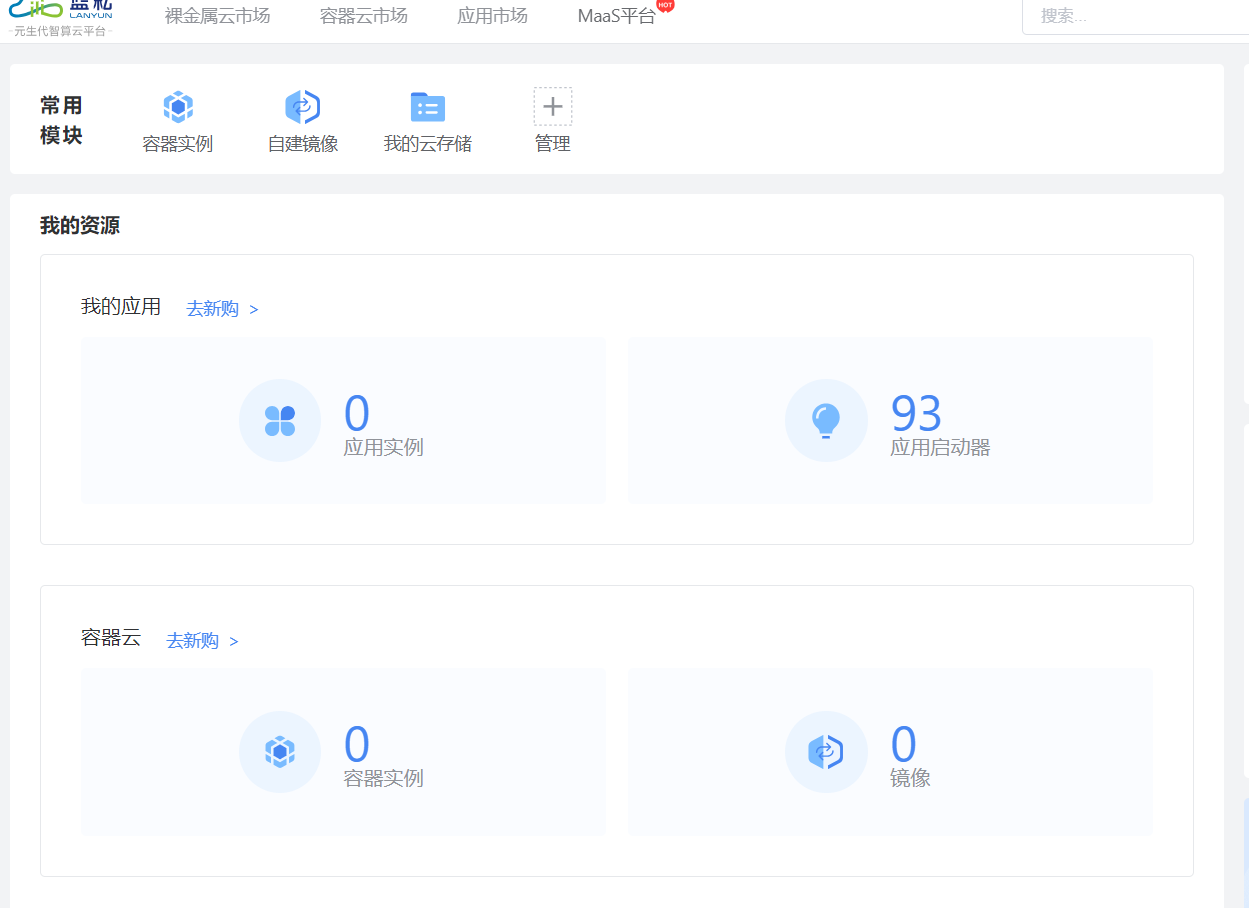Go to 容器云市场 menu
The height and width of the screenshot is (908, 1249).
pyautogui.click(x=364, y=16)
